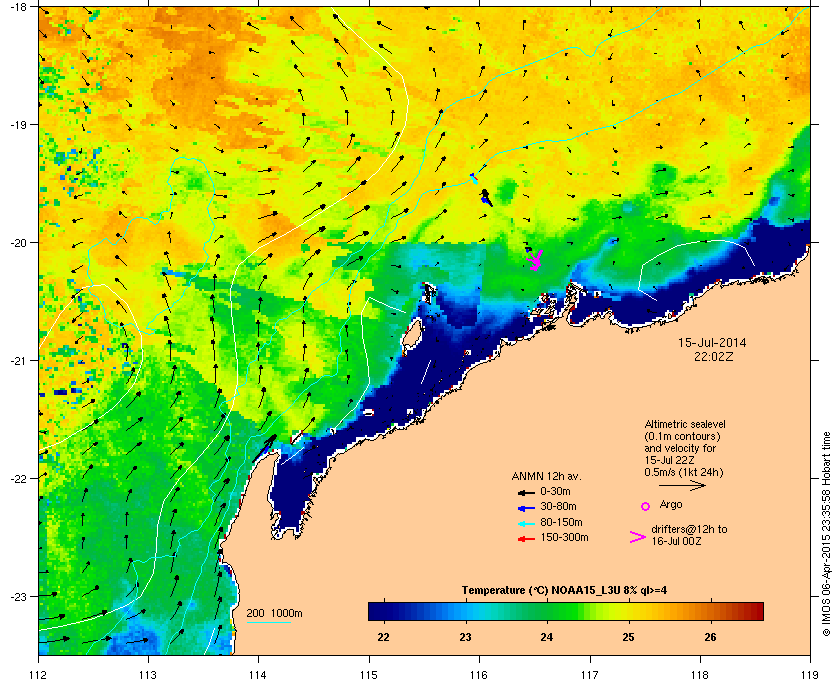The image size is (840, 680).
Task: Click the colorbar tick label 22
Action: pyautogui.click(x=384, y=637)
